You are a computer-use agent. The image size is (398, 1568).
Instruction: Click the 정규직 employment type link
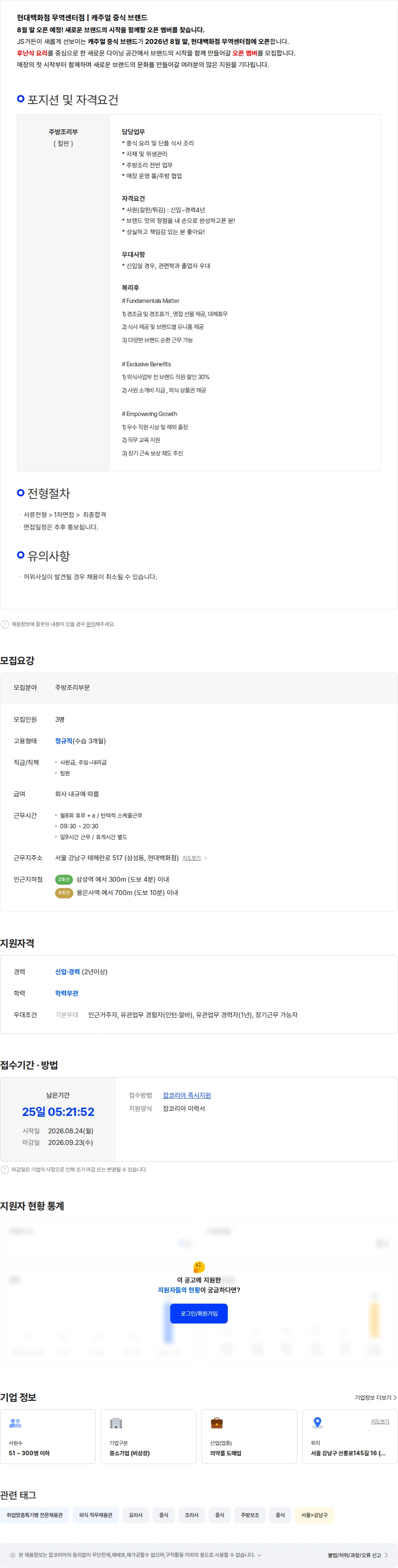point(64,741)
